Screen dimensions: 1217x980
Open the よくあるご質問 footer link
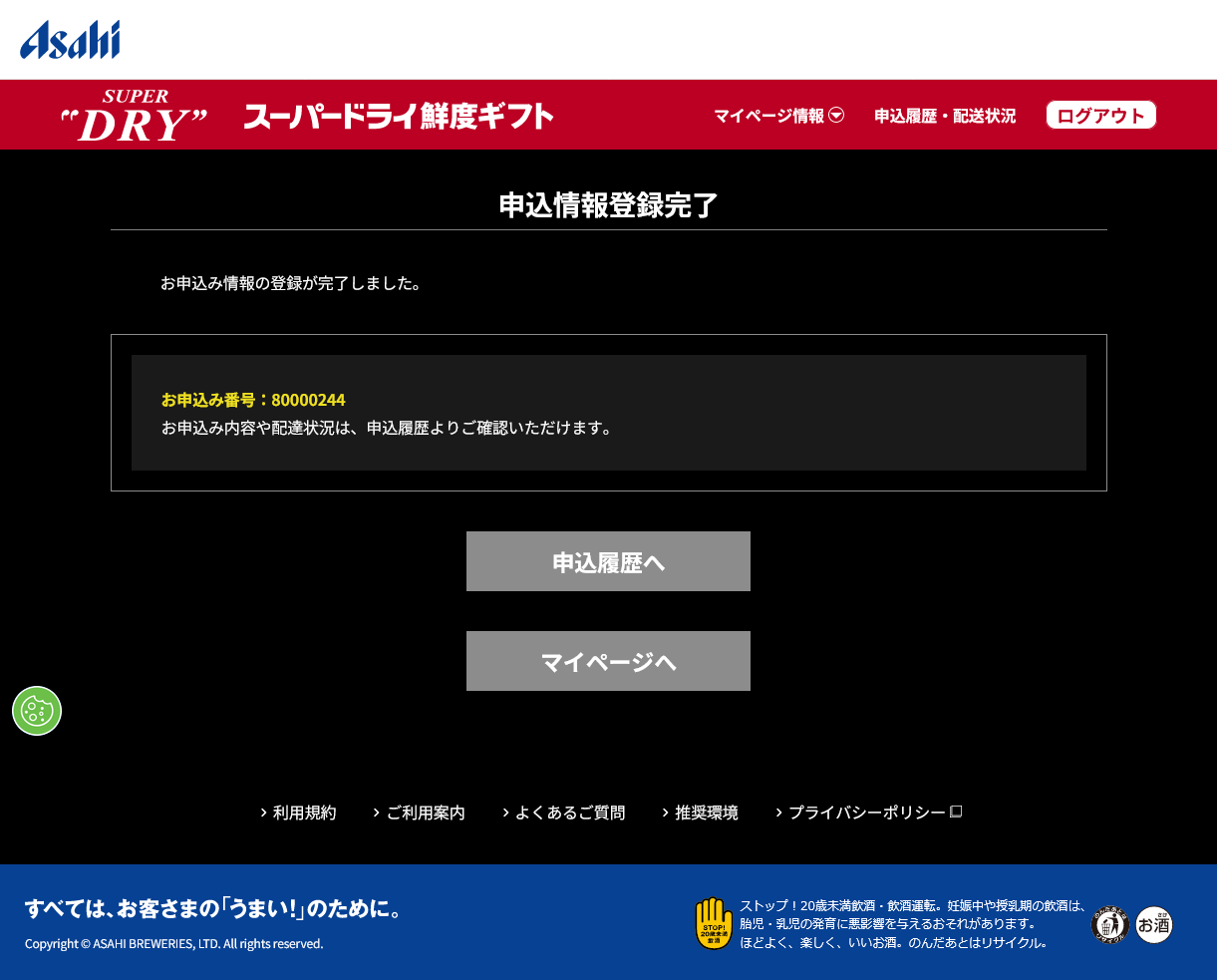(564, 813)
